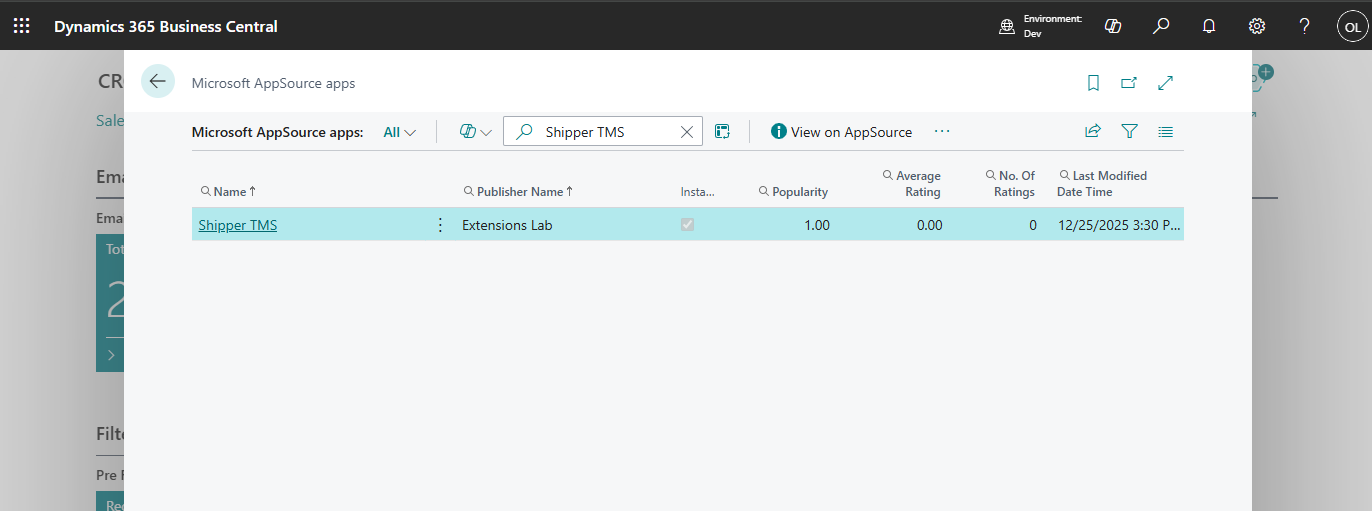This screenshot has height=511, width=1372.
Task: Open page in new window
Action: [x=1129, y=83]
